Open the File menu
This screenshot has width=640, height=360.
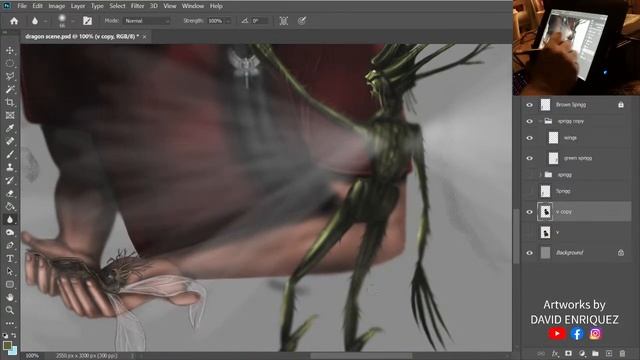click(22, 6)
